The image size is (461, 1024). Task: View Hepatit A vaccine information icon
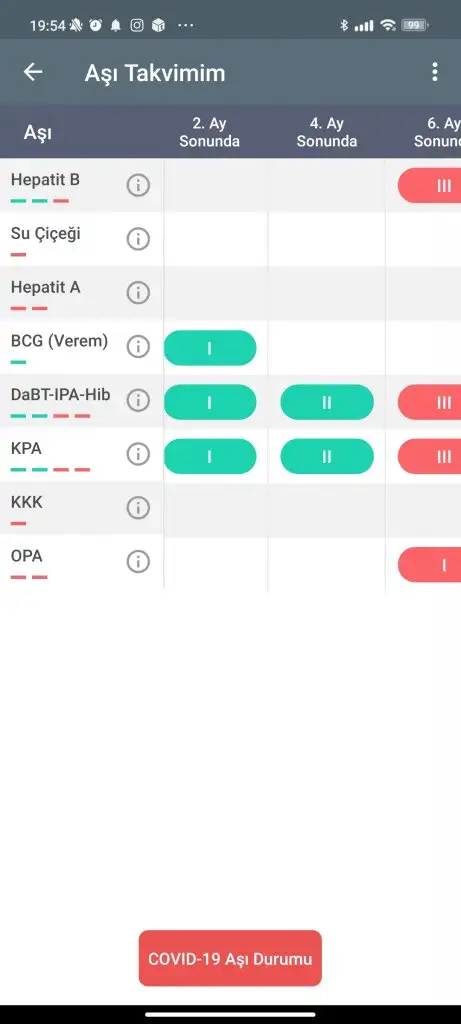pos(138,293)
